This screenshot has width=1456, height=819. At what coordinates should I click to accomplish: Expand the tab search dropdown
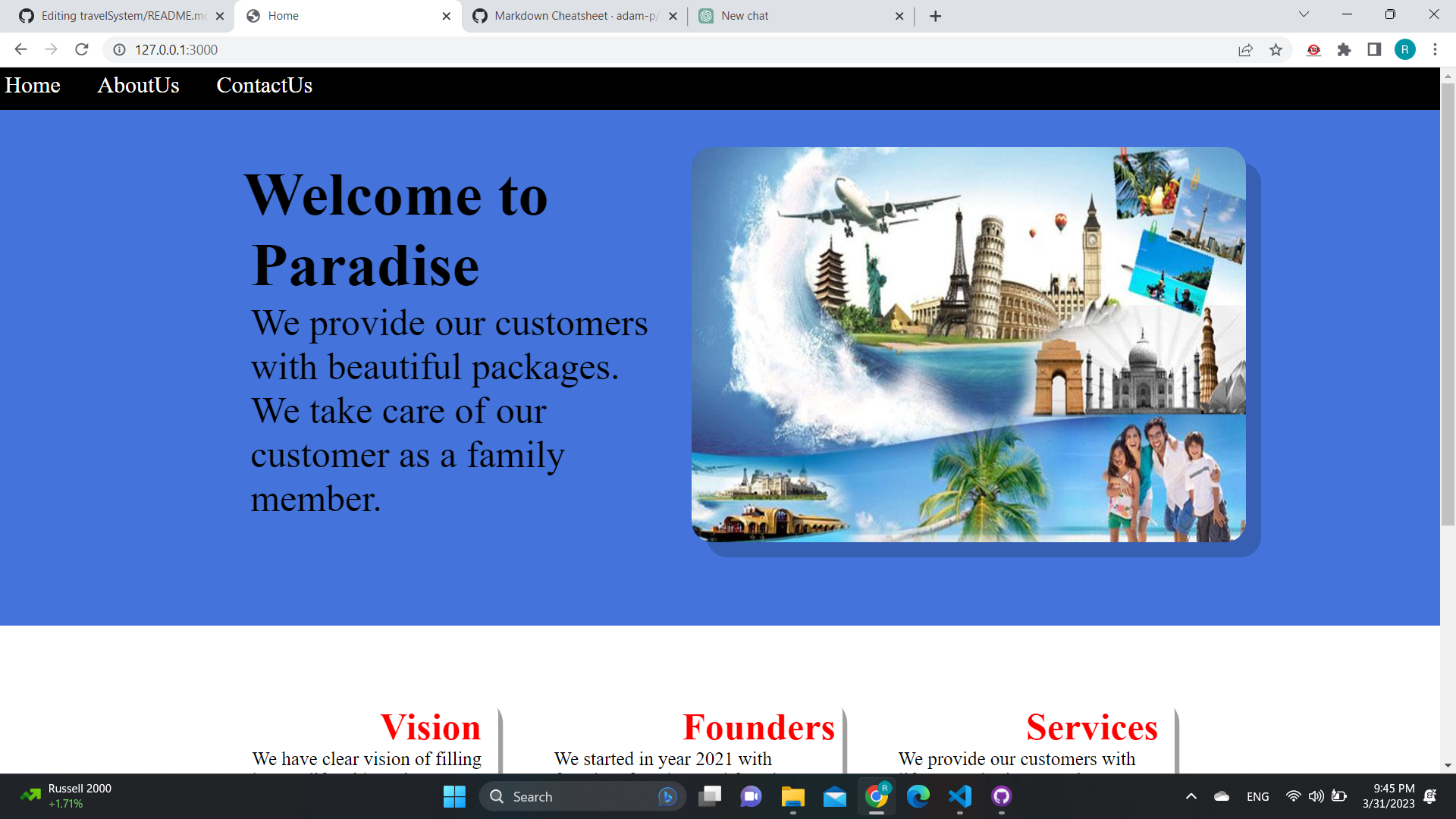tap(1304, 14)
